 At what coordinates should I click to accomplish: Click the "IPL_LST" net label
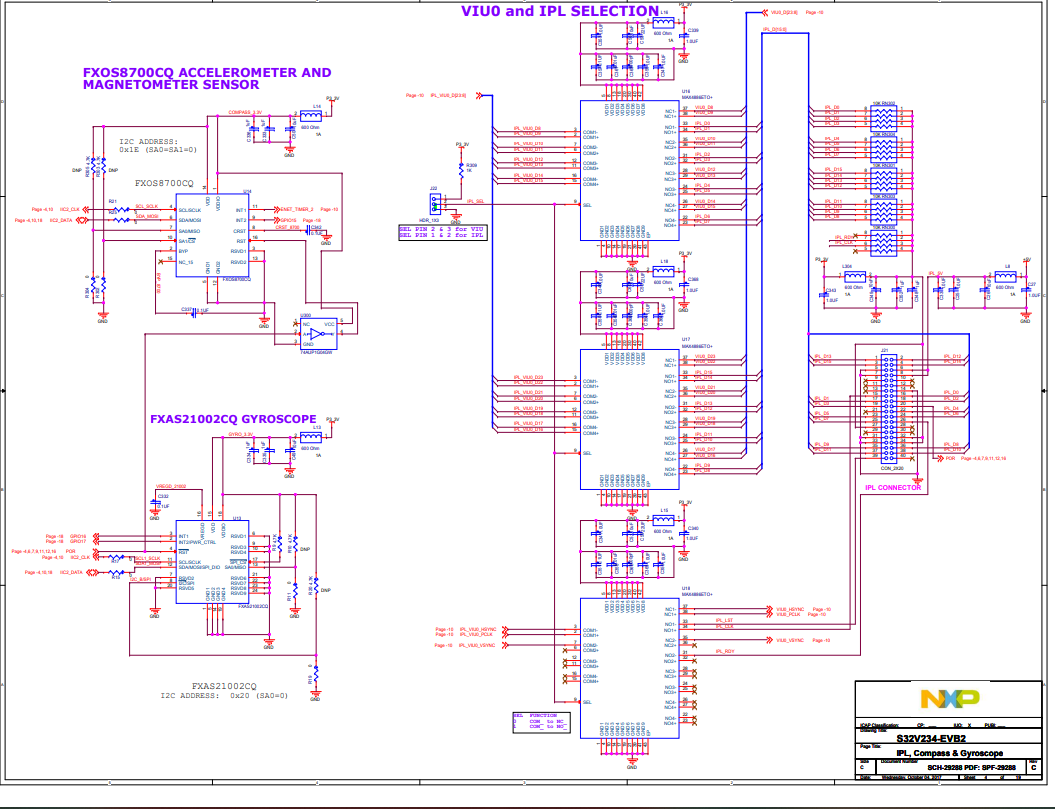(x=724, y=621)
